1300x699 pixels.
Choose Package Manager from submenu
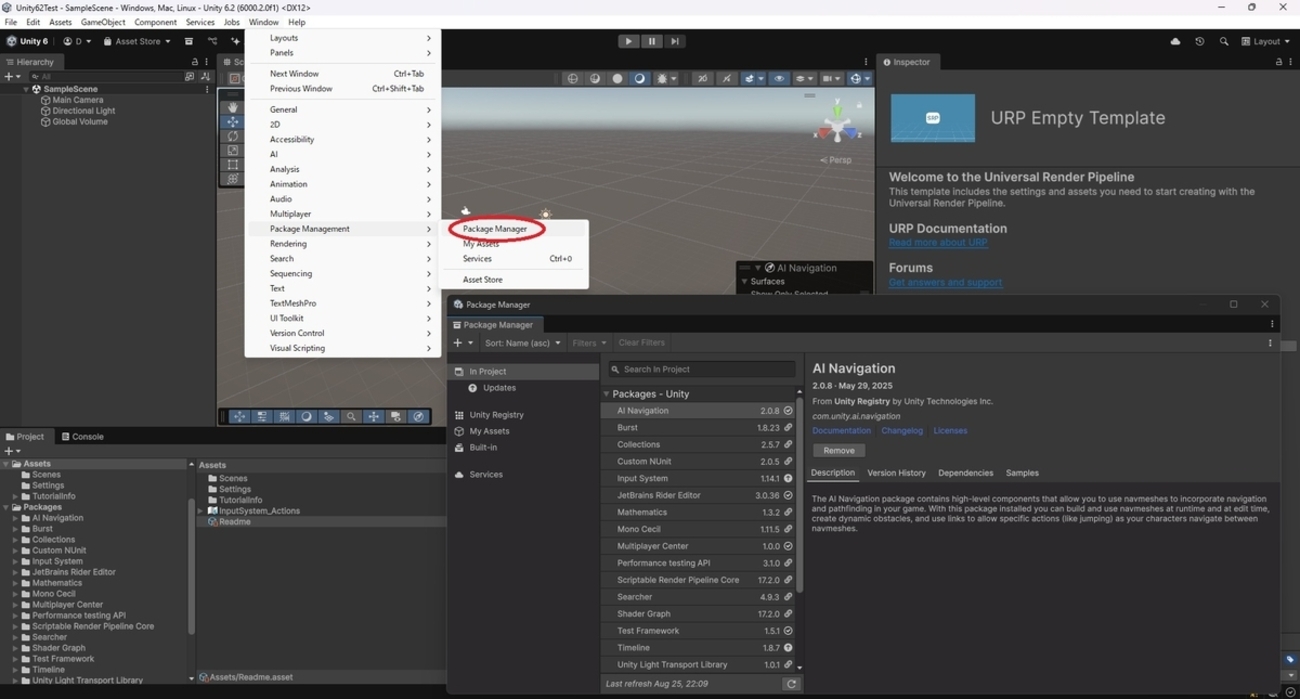pos(494,229)
